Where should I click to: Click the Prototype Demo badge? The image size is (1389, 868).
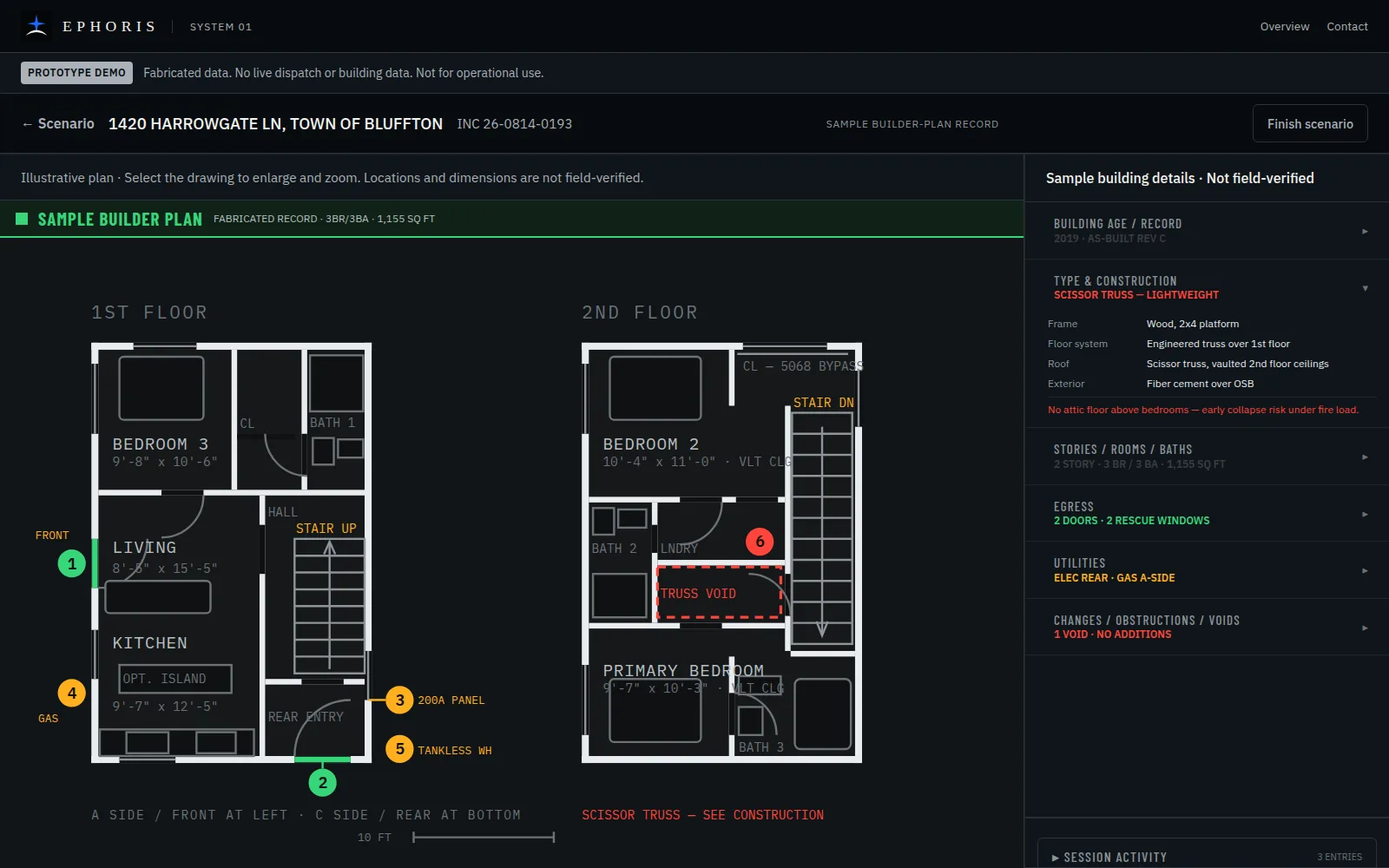76,73
